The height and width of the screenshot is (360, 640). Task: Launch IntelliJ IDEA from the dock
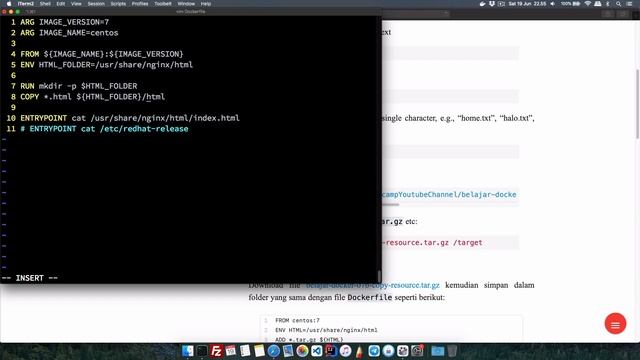[x=331, y=351]
